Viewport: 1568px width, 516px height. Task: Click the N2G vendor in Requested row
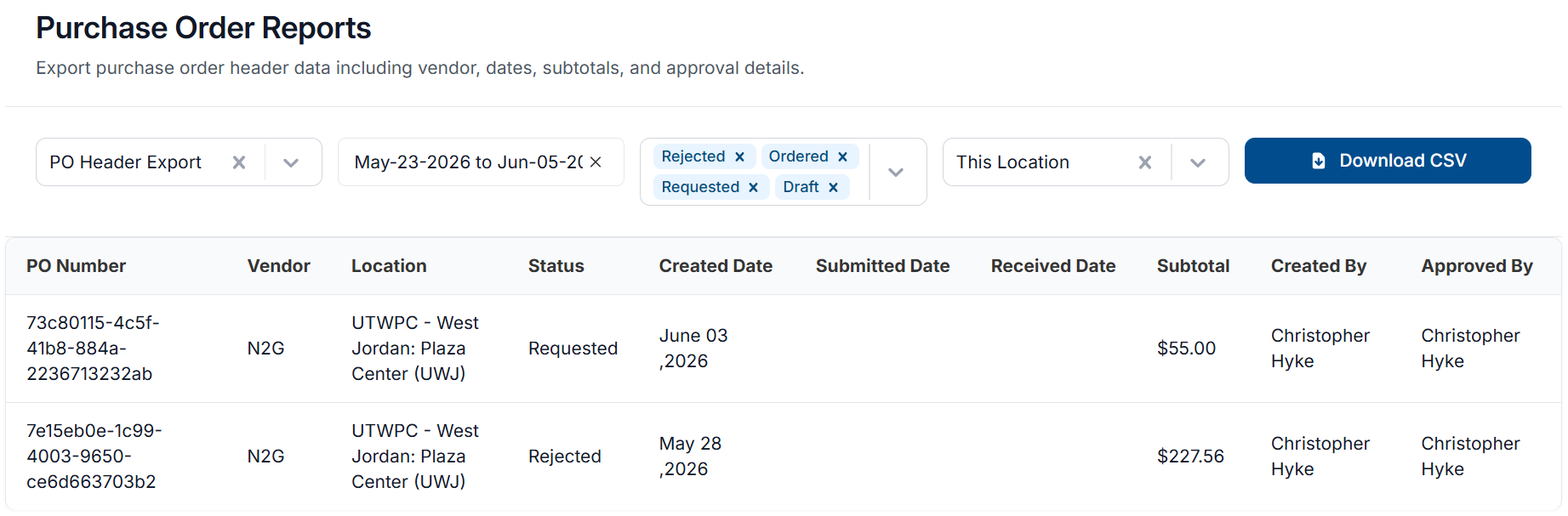tap(265, 349)
